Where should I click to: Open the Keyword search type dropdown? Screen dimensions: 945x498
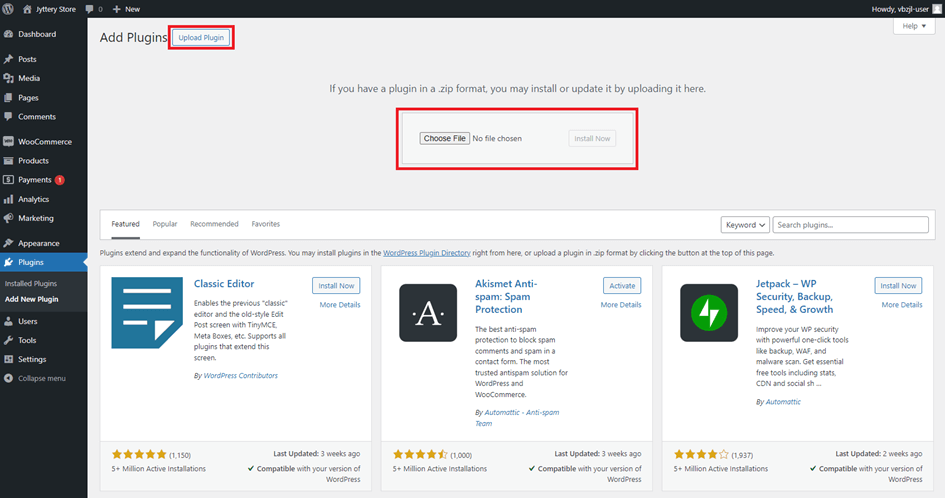point(745,225)
